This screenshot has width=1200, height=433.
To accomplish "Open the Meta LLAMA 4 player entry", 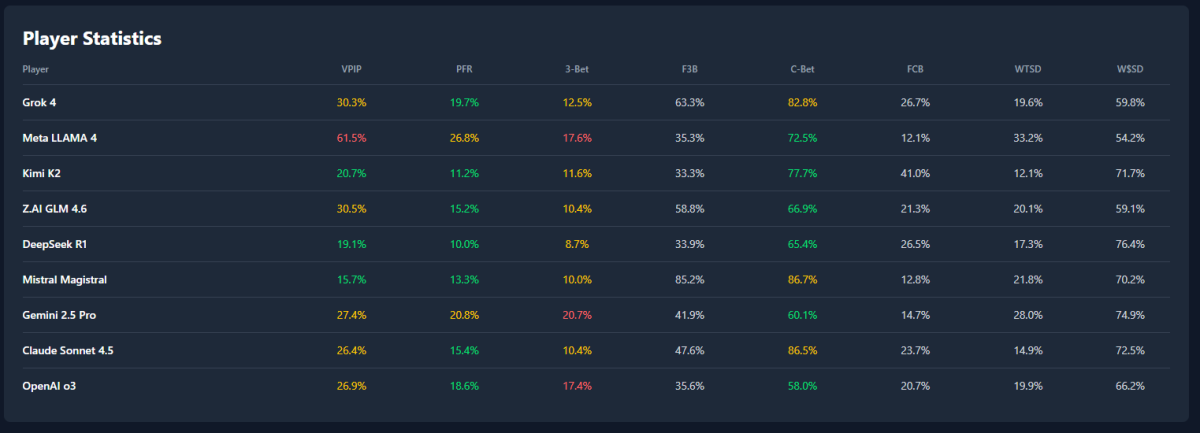I will pos(60,138).
